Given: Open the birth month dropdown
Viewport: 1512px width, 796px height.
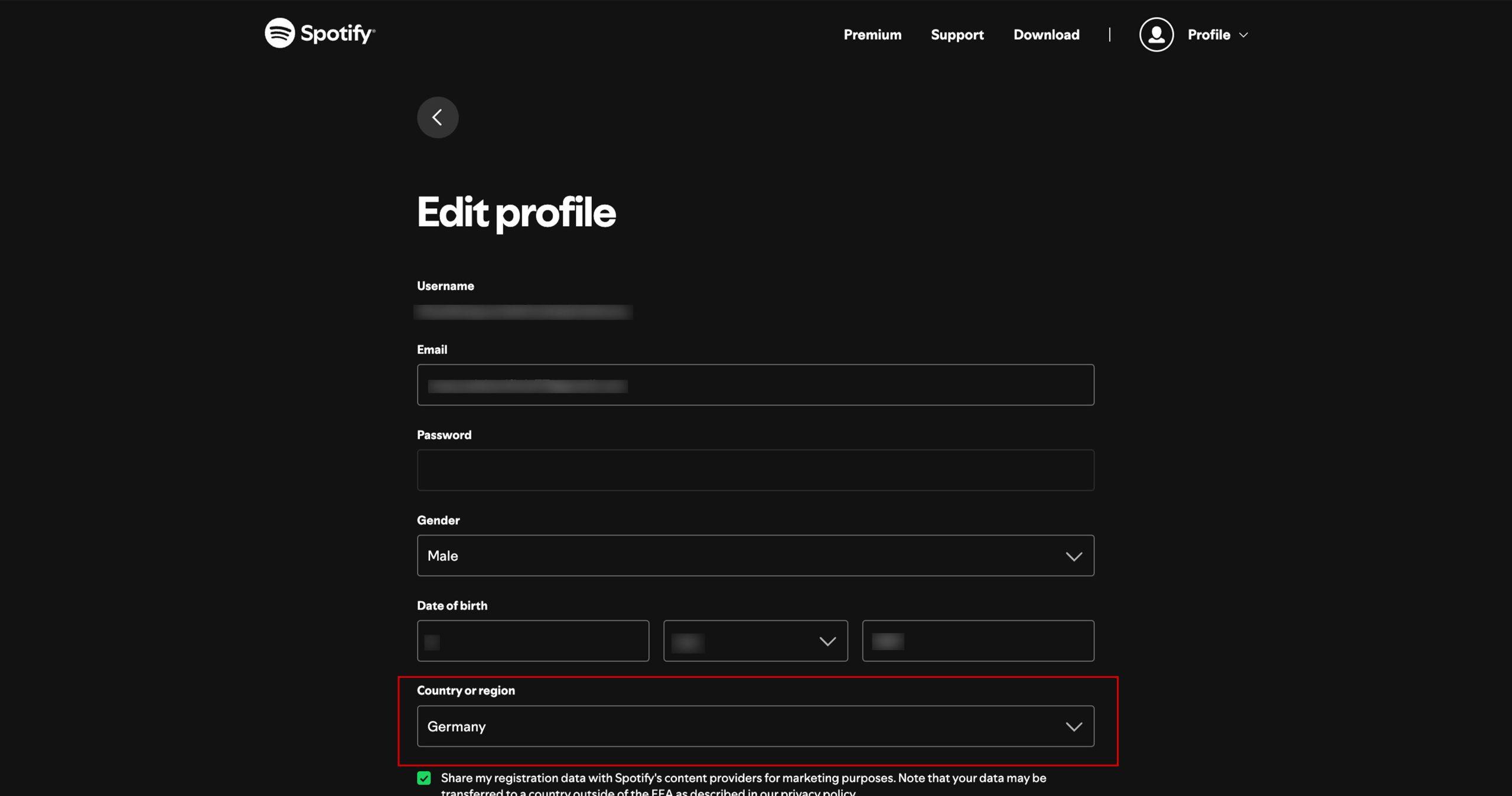Looking at the screenshot, I should (755, 641).
